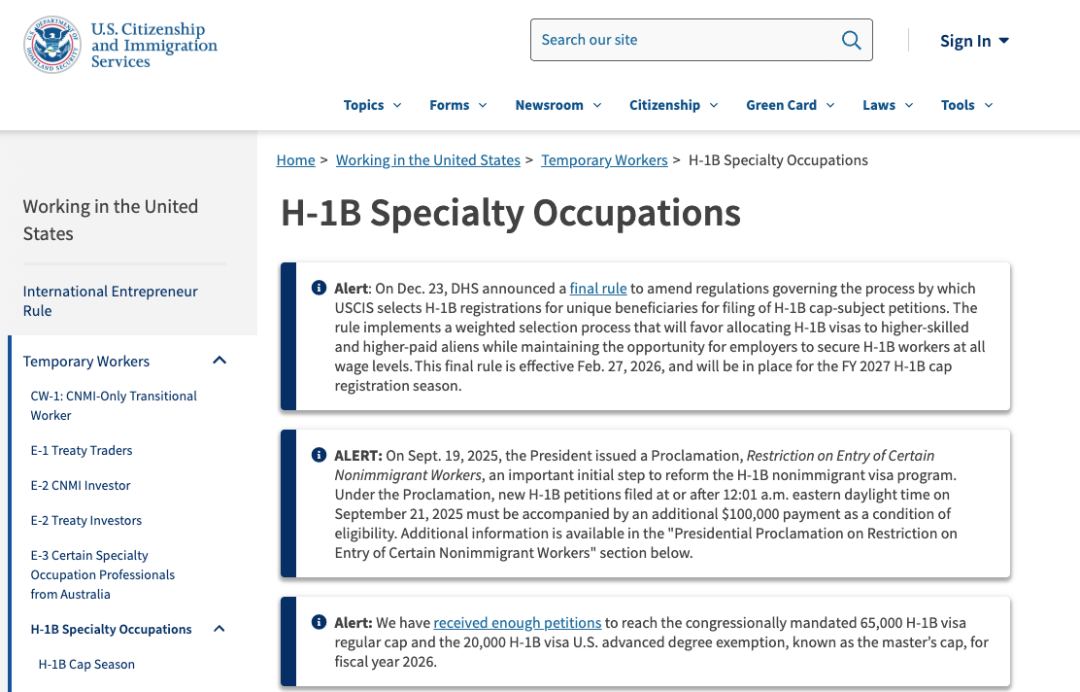Collapse the Temporary Workers sidebar section
Viewport: 1080px width, 692px height.
pyautogui.click(x=220, y=361)
